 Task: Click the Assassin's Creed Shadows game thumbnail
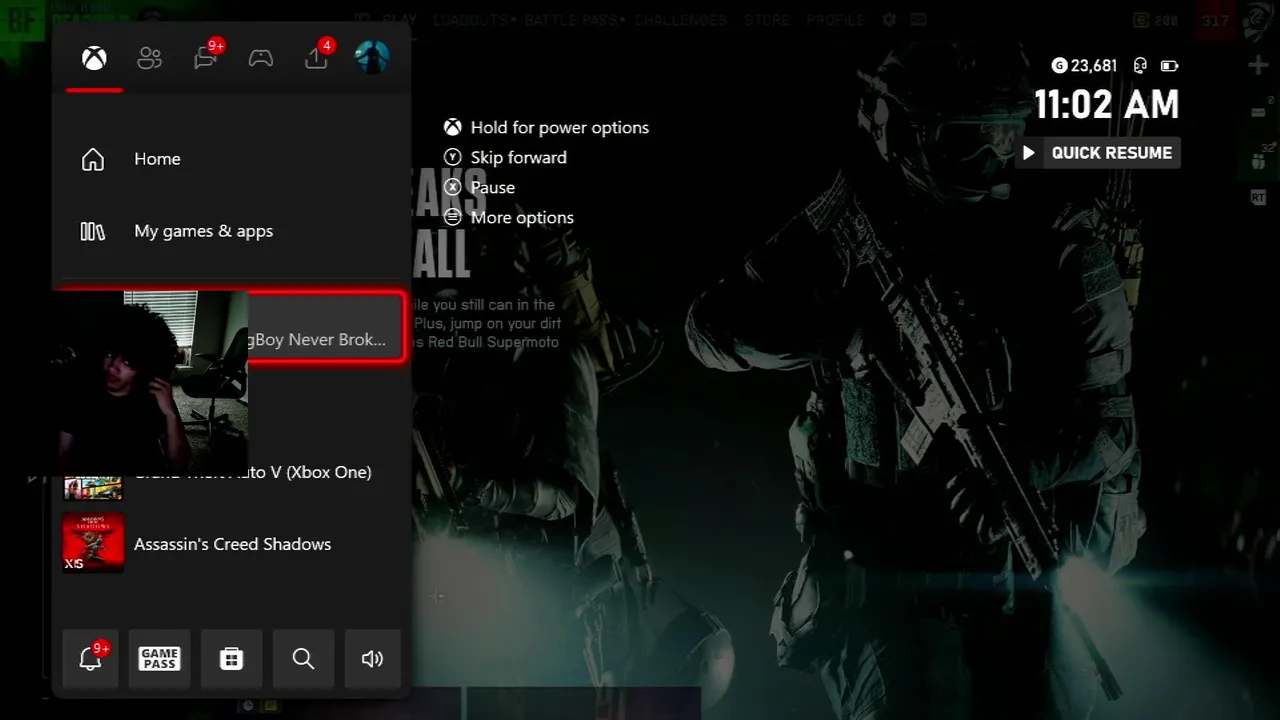click(x=94, y=543)
